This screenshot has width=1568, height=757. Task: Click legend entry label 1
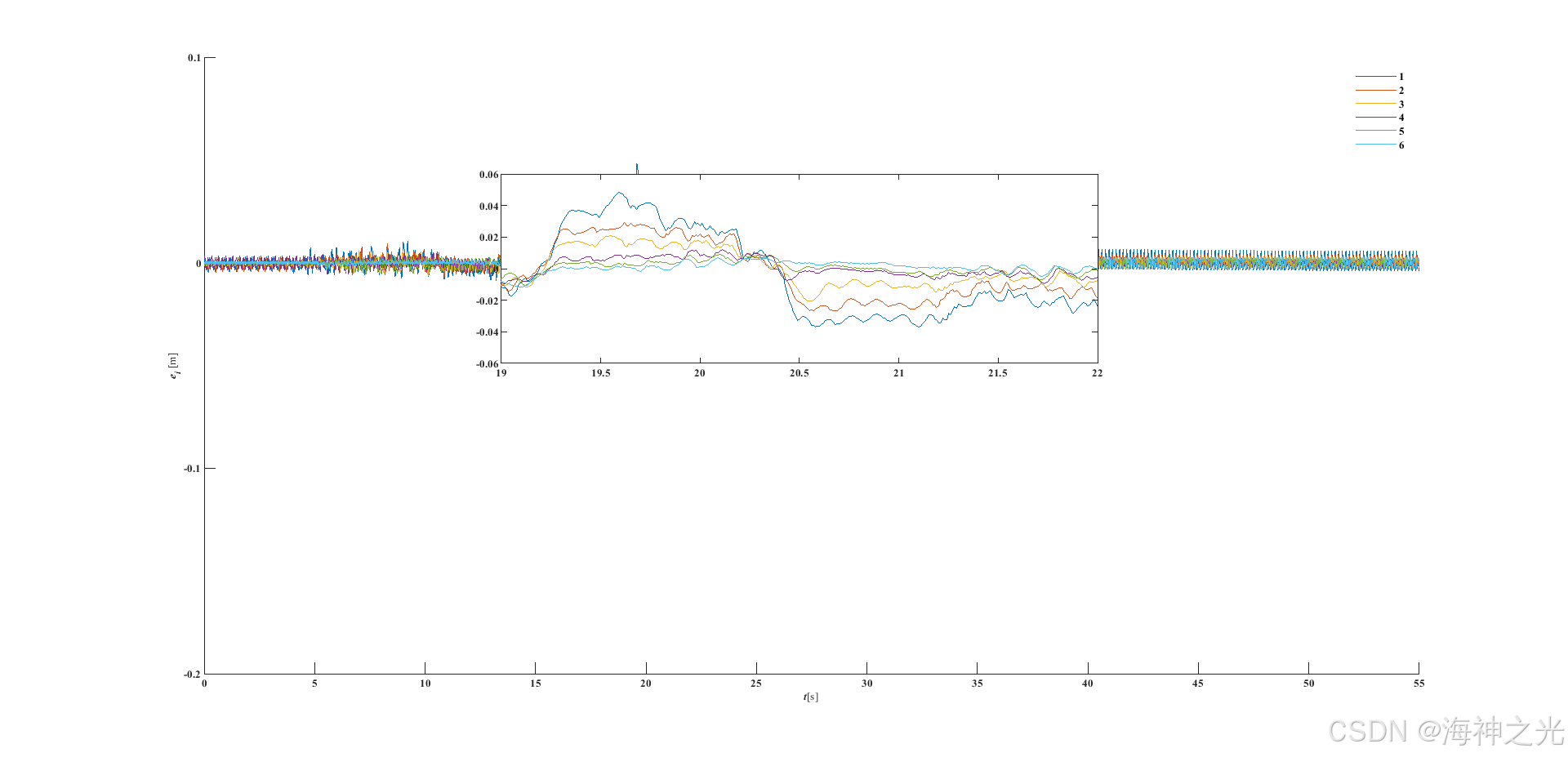point(1401,77)
